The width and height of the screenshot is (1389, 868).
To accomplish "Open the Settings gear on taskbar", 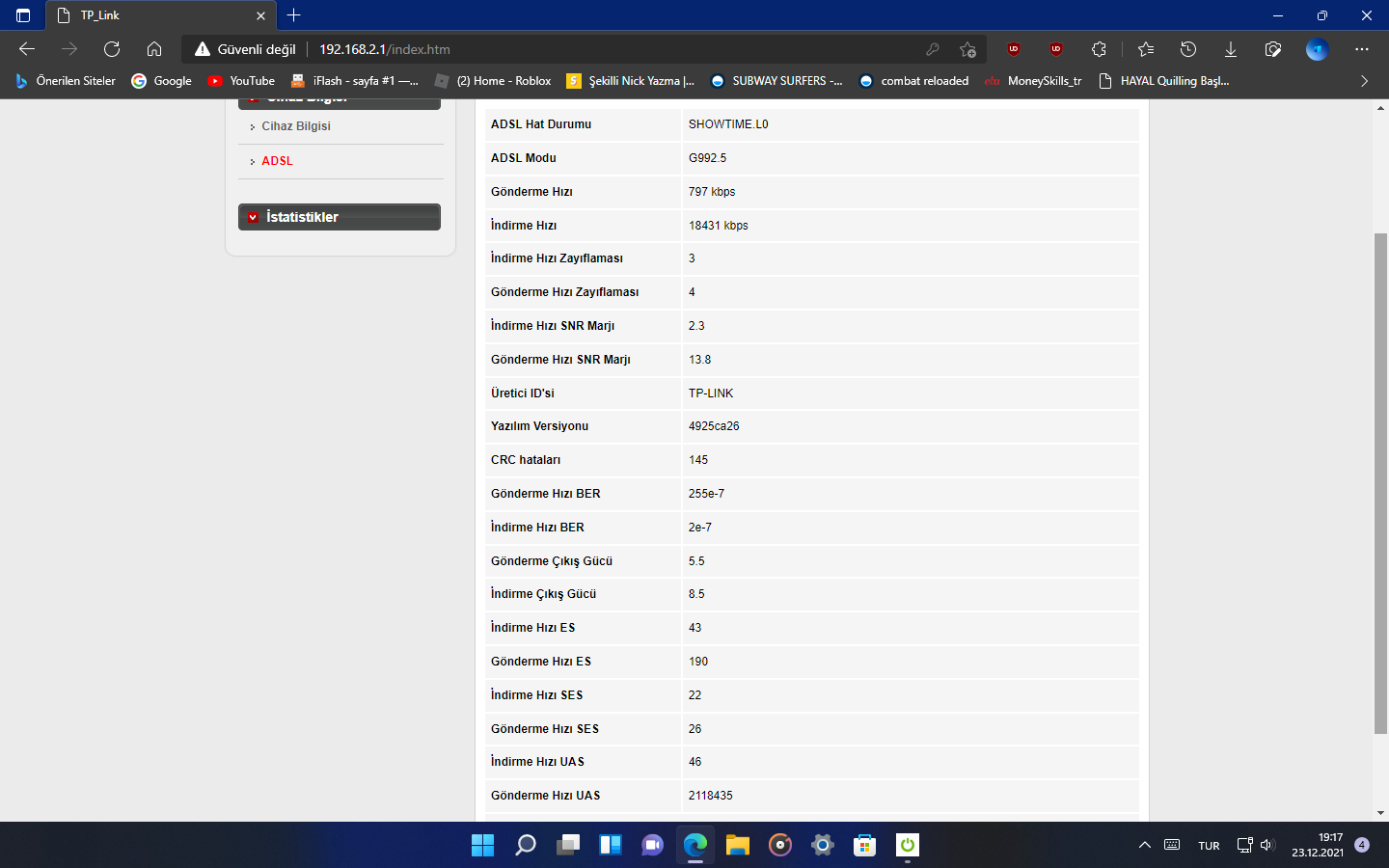I will (x=822, y=846).
